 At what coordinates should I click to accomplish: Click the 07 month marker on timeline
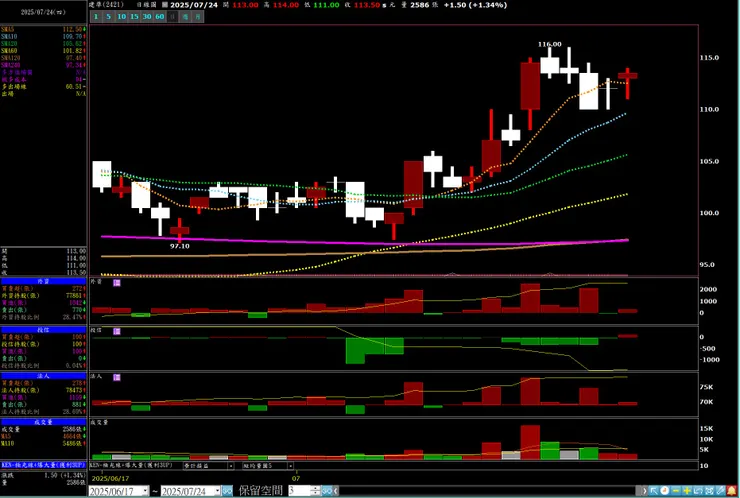pos(295,479)
